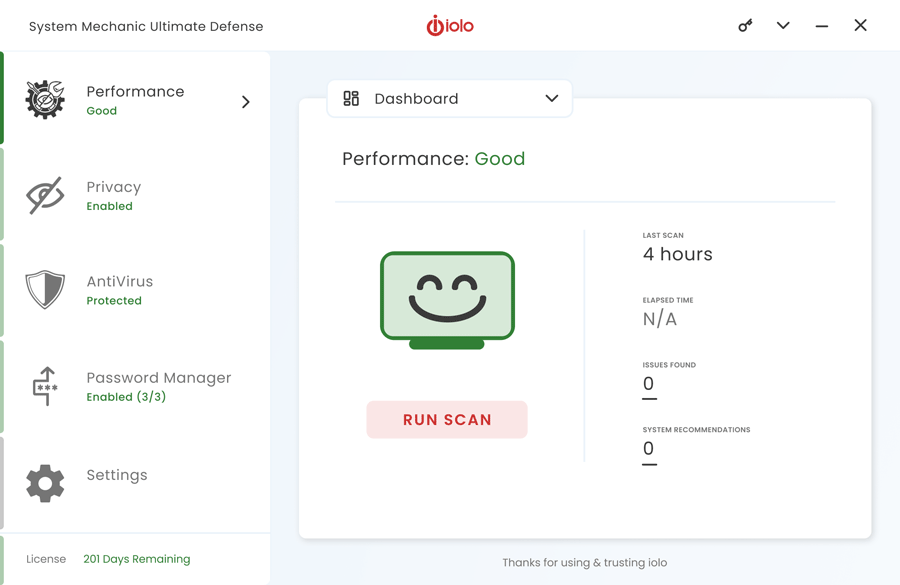Start a scan with RUN SCAN

447,420
